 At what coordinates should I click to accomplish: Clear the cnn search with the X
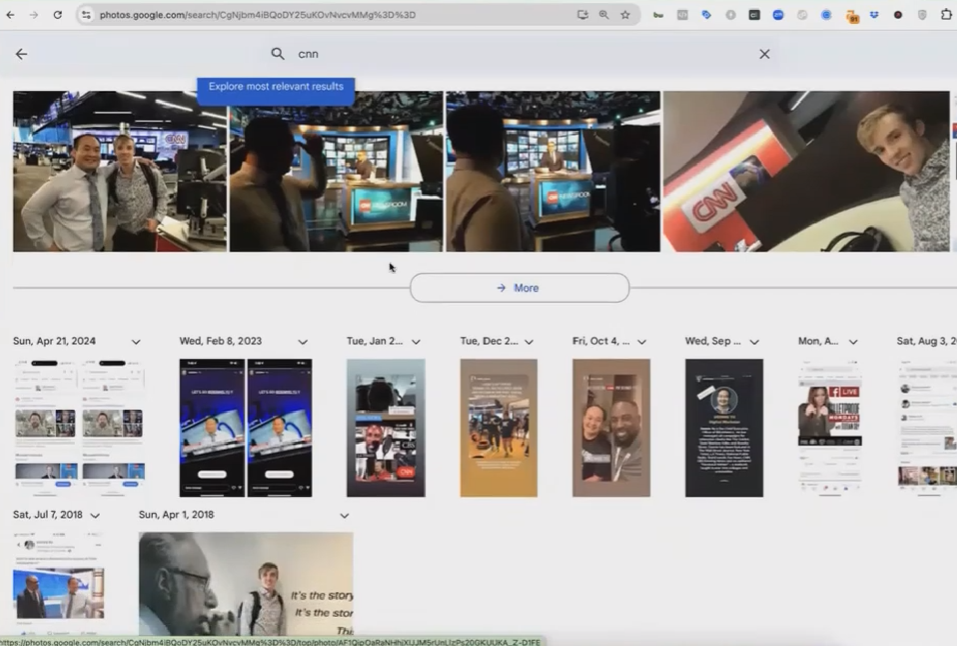764,54
